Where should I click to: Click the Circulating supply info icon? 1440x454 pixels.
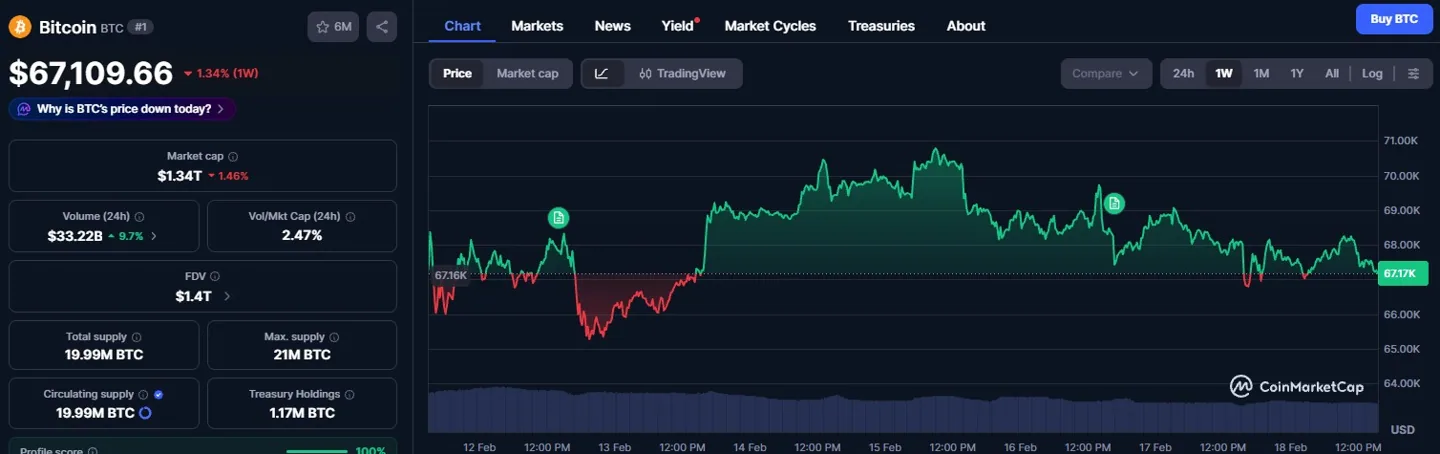tap(144, 395)
